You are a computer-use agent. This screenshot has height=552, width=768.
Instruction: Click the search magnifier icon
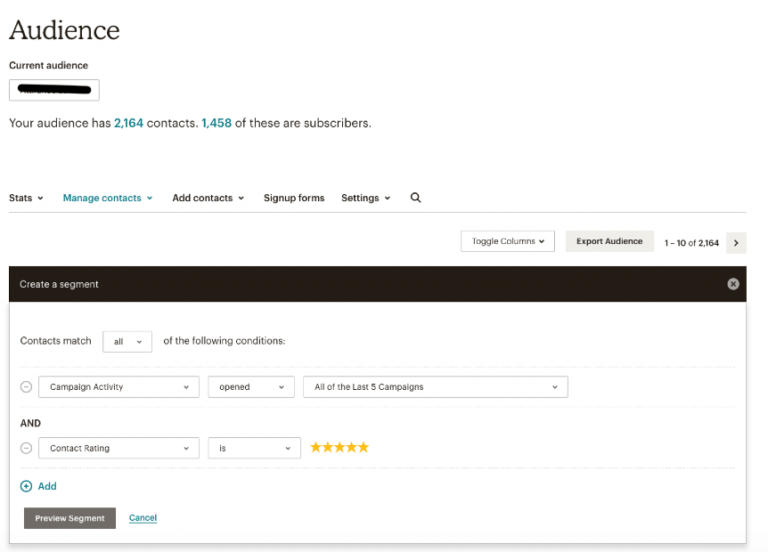tap(415, 198)
